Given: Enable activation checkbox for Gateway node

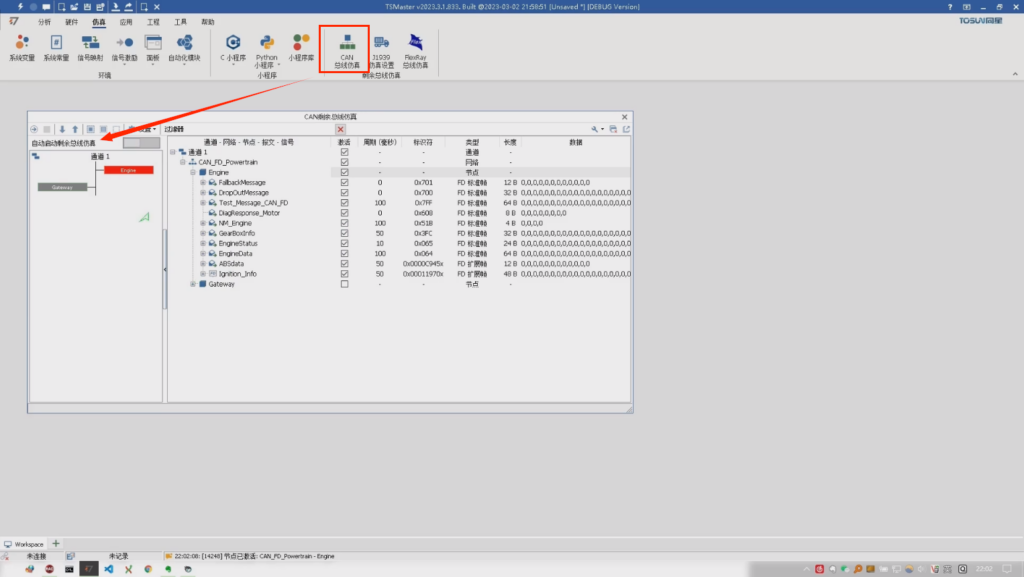Looking at the screenshot, I should pyautogui.click(x=345, y=284).
